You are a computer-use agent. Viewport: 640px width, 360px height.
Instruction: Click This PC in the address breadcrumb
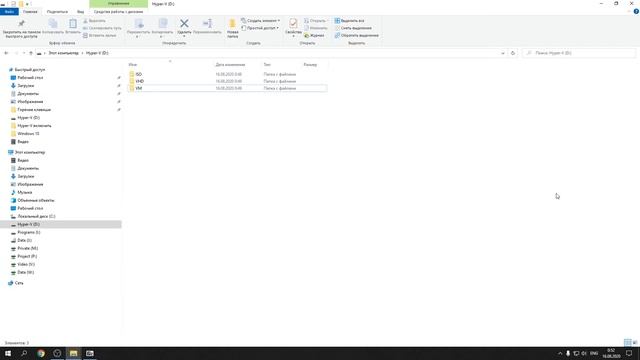63,53
